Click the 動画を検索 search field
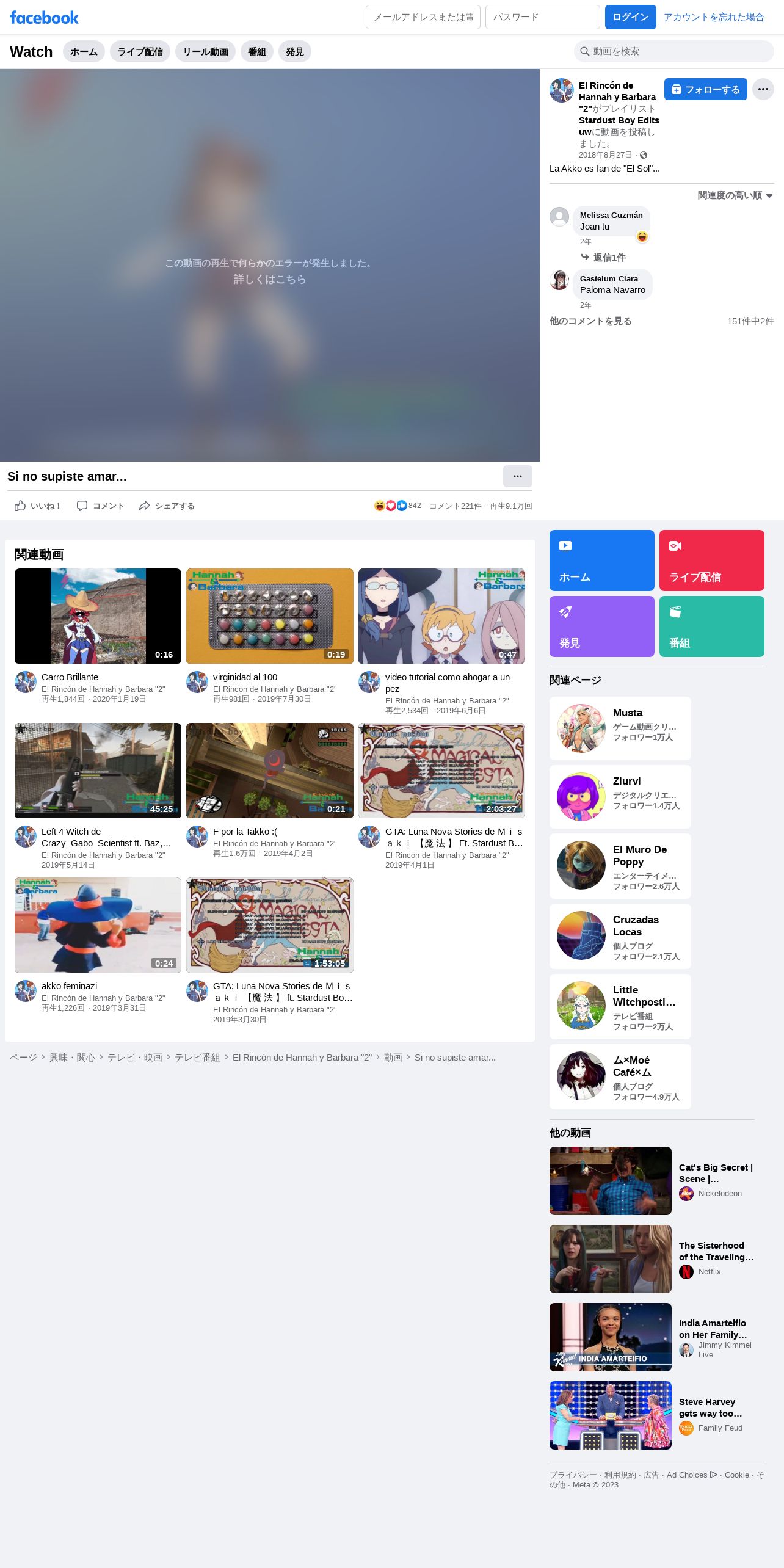Screen dimensions: 784x1568 pyautogui.click(x=673, y=51)
